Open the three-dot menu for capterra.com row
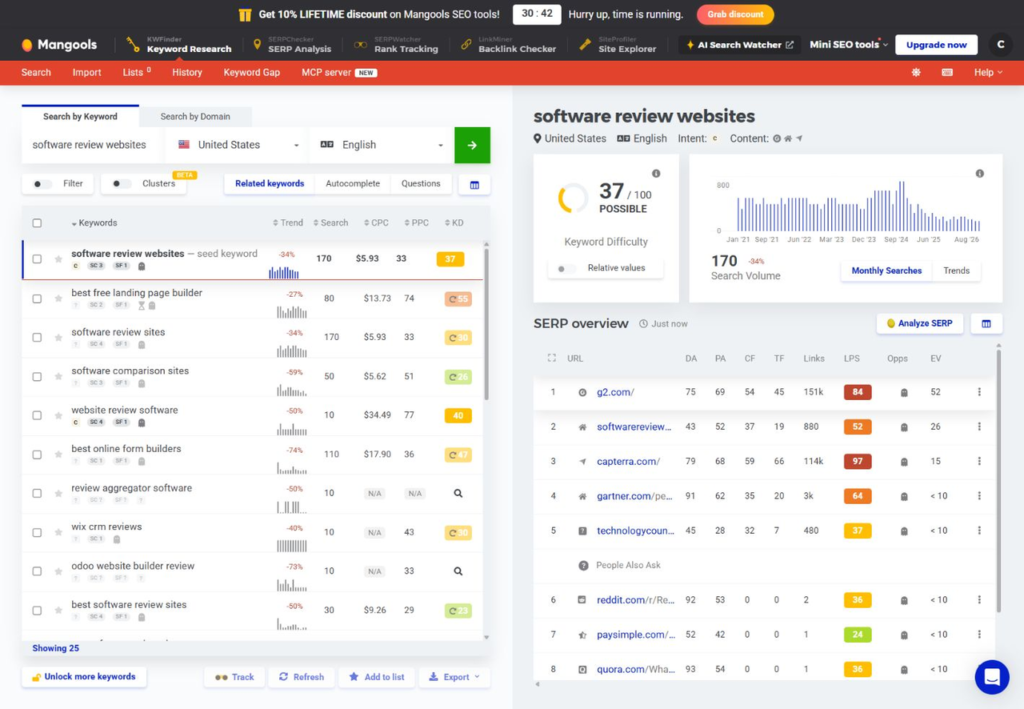This screenshot has width=1024, height=709. 979,461
